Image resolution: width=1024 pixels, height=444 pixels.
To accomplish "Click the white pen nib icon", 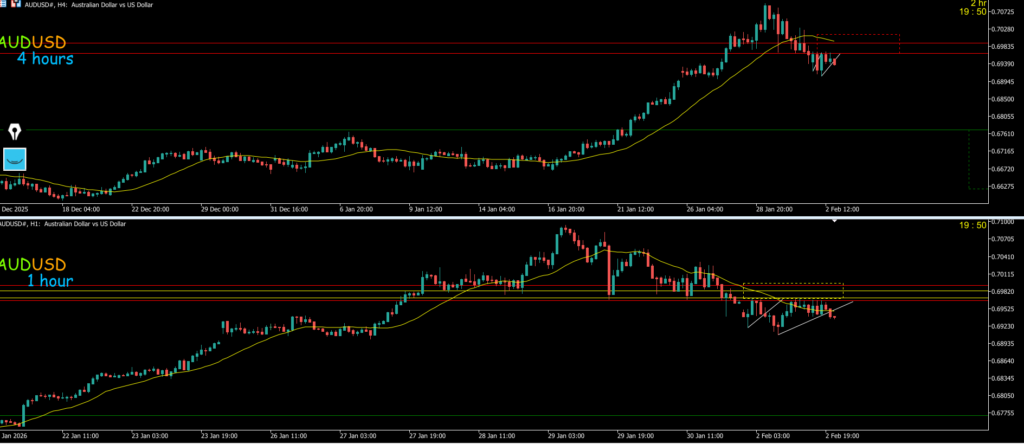I will pyautogui.click(x=17, y=131).
